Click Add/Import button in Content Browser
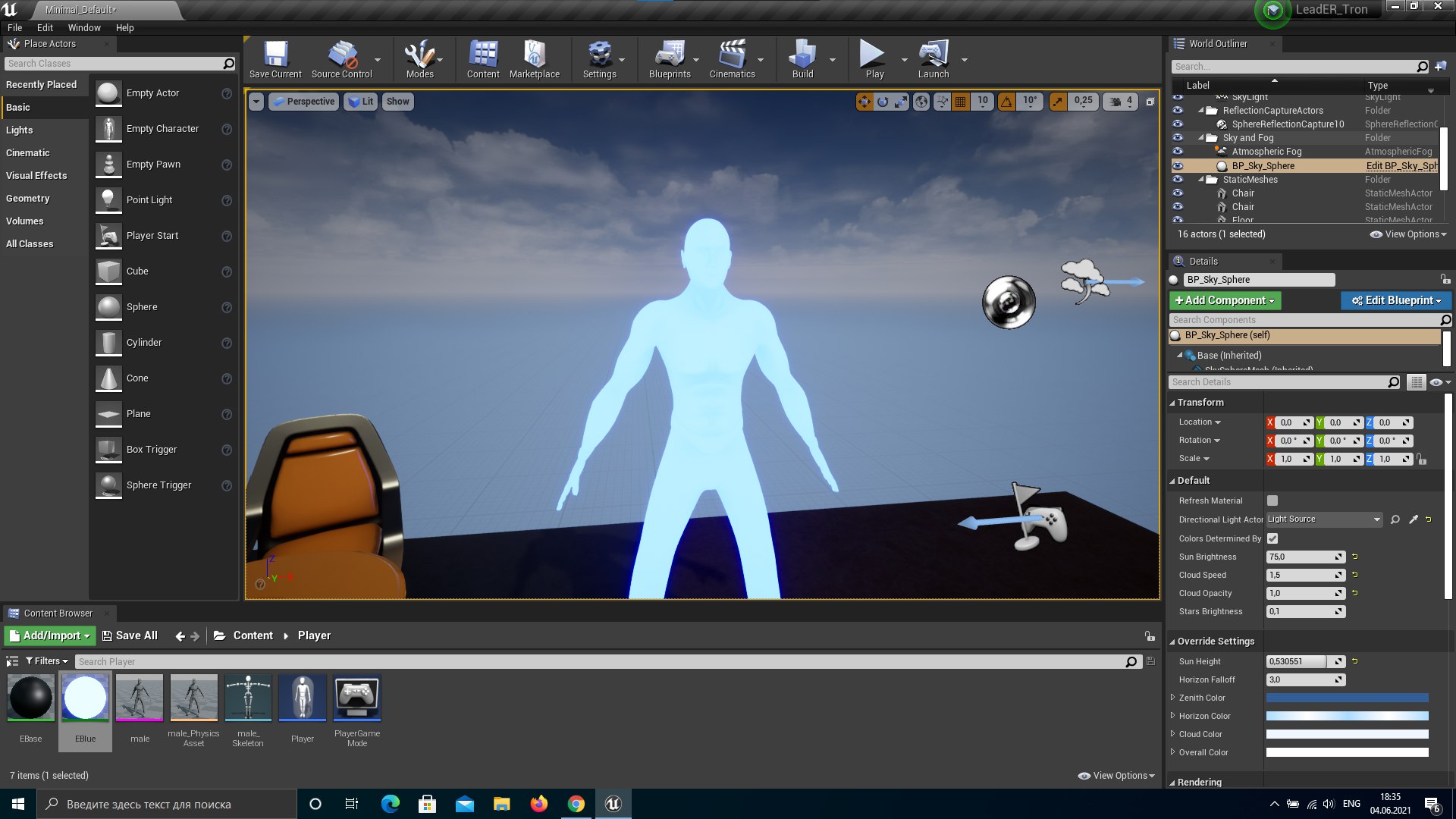1456x819 pixels. [x=50, y=635]
